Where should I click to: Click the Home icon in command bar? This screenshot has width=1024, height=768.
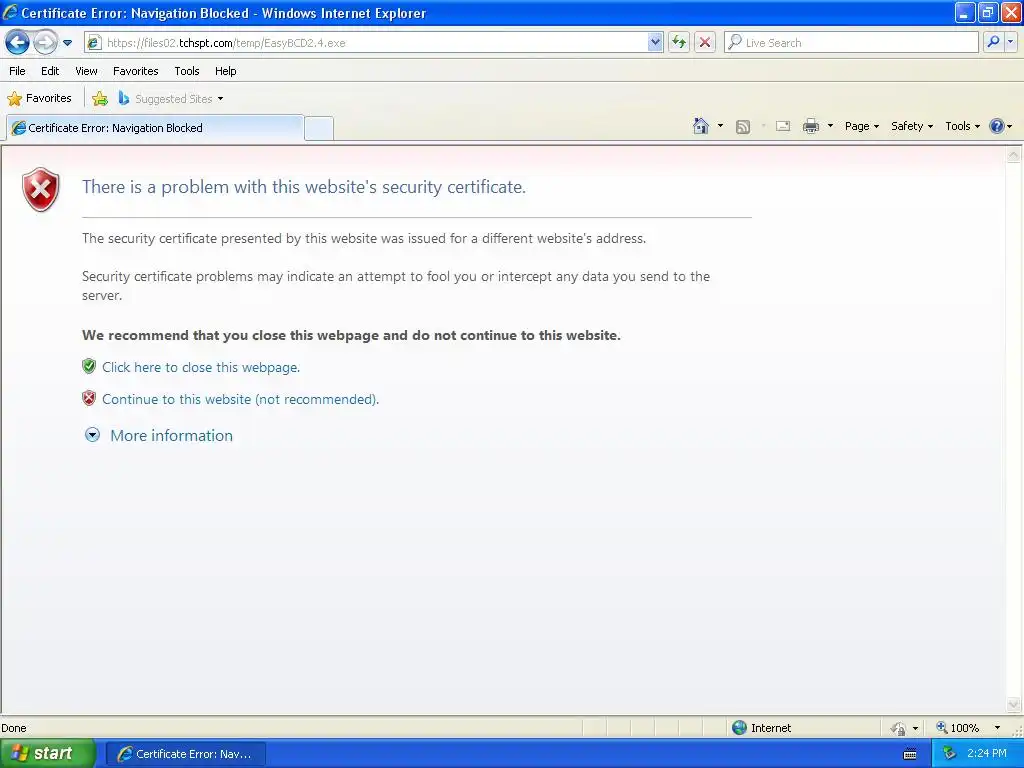tap(701, 126)
